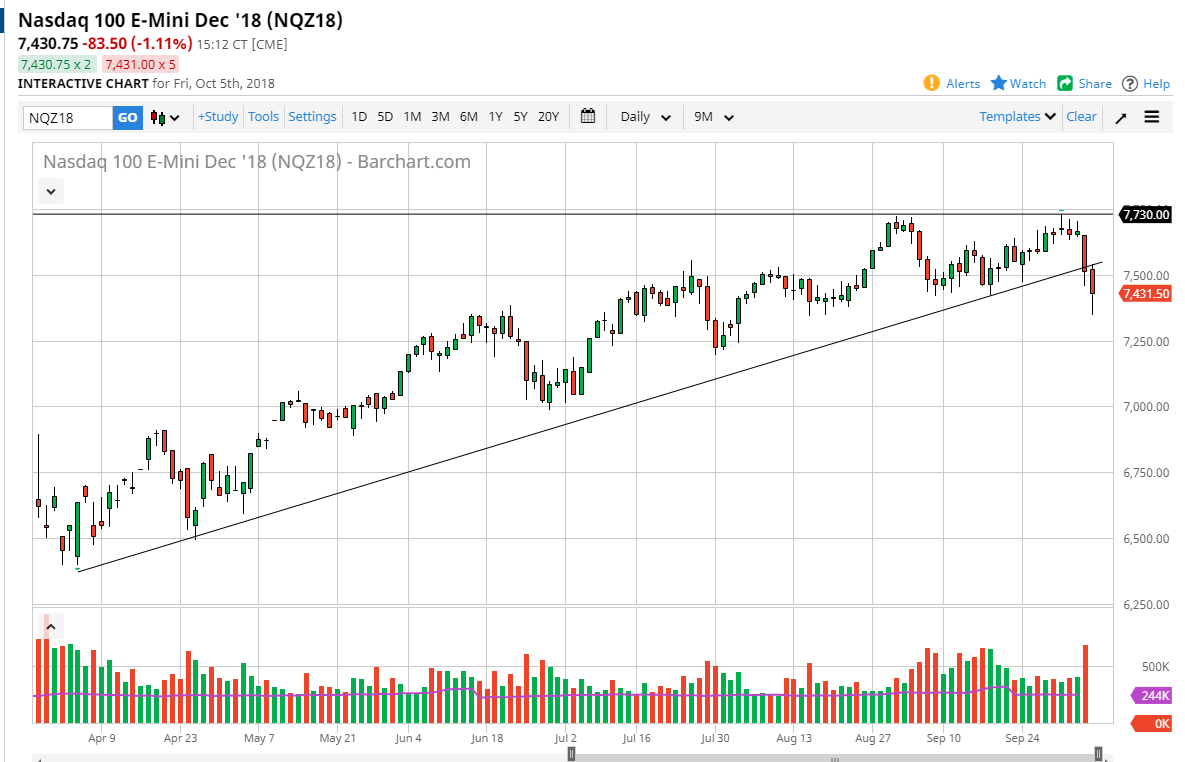The width and height of the screenshot is (1185, 762).
Task: Collapse the volume pane with the arrow toggle
Action: pos(50,625)
